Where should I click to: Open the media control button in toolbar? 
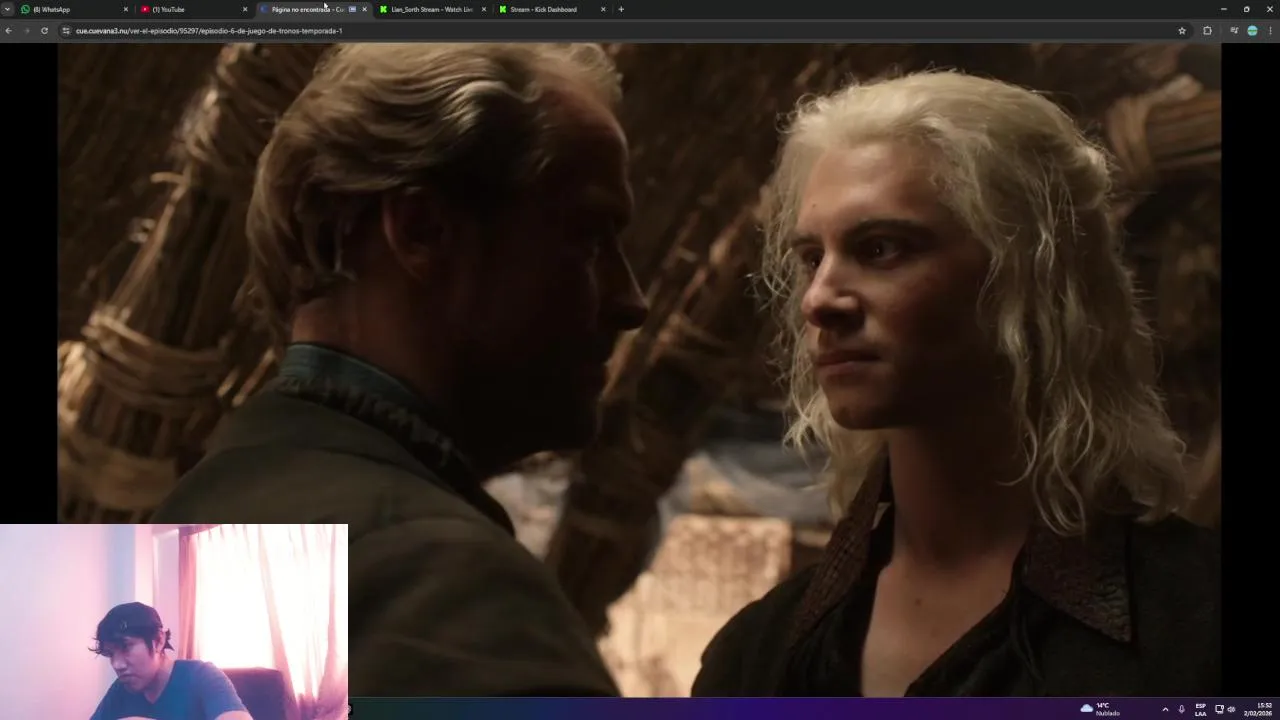coord(1234,31)
